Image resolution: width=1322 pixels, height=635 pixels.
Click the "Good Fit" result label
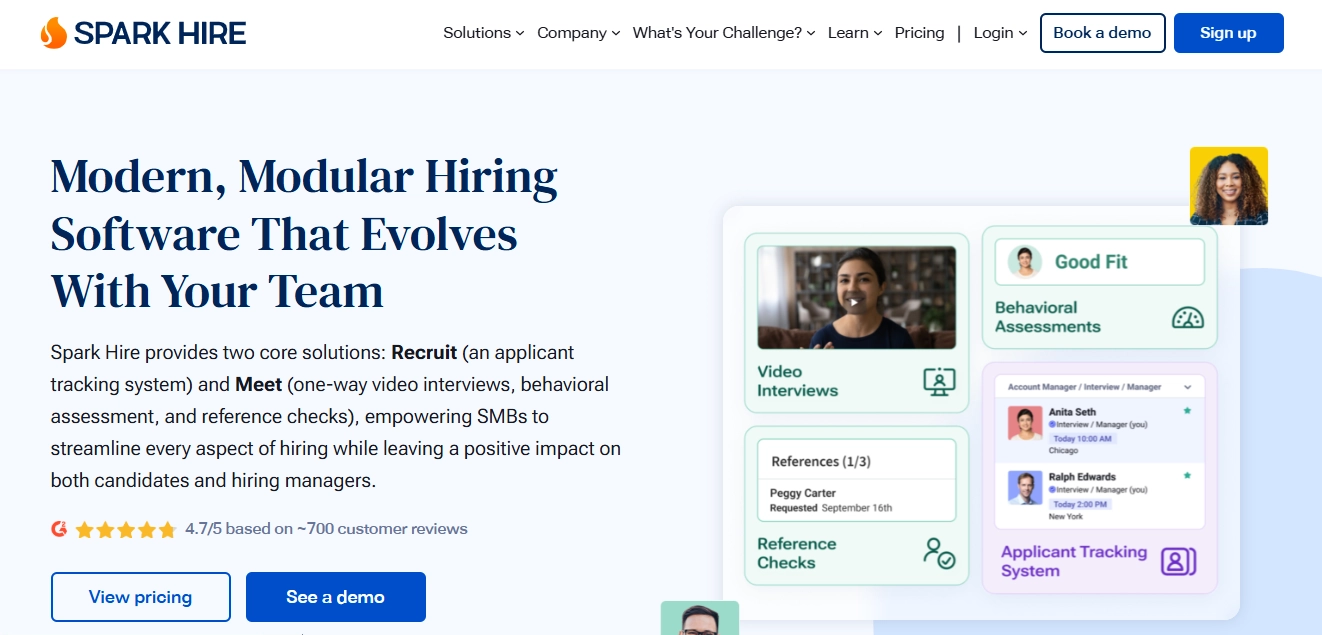click(x=1091, y=262)
